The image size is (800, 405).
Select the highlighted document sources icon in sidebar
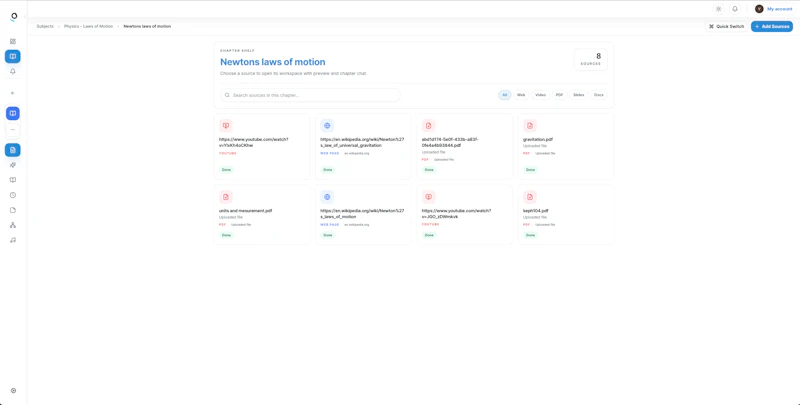(x=13, y=150)
